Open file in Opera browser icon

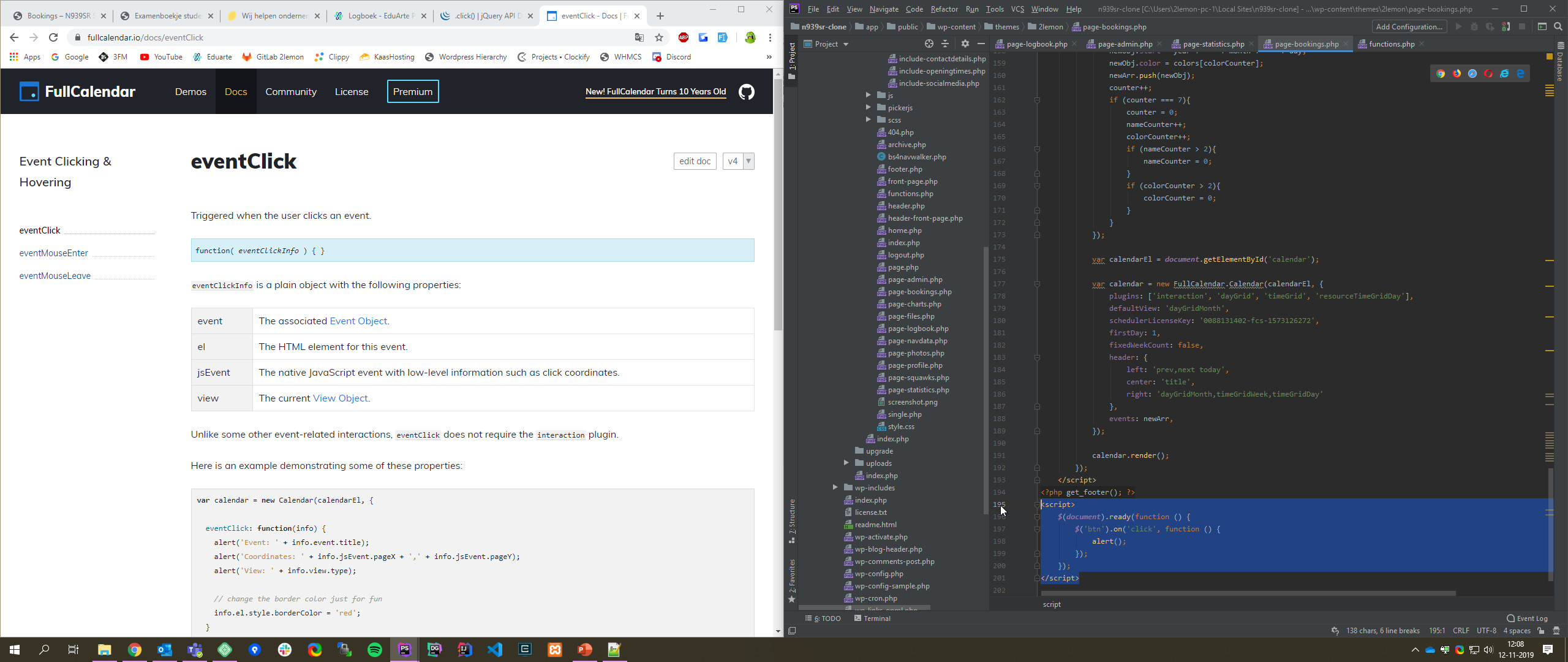click(x=1488, y=74)
